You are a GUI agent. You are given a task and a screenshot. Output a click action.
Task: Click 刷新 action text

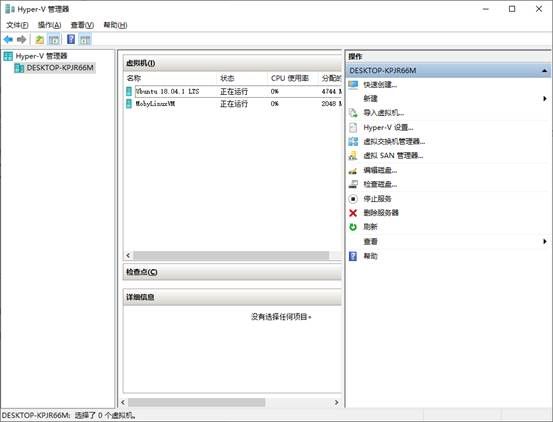[x=370, y=227]
